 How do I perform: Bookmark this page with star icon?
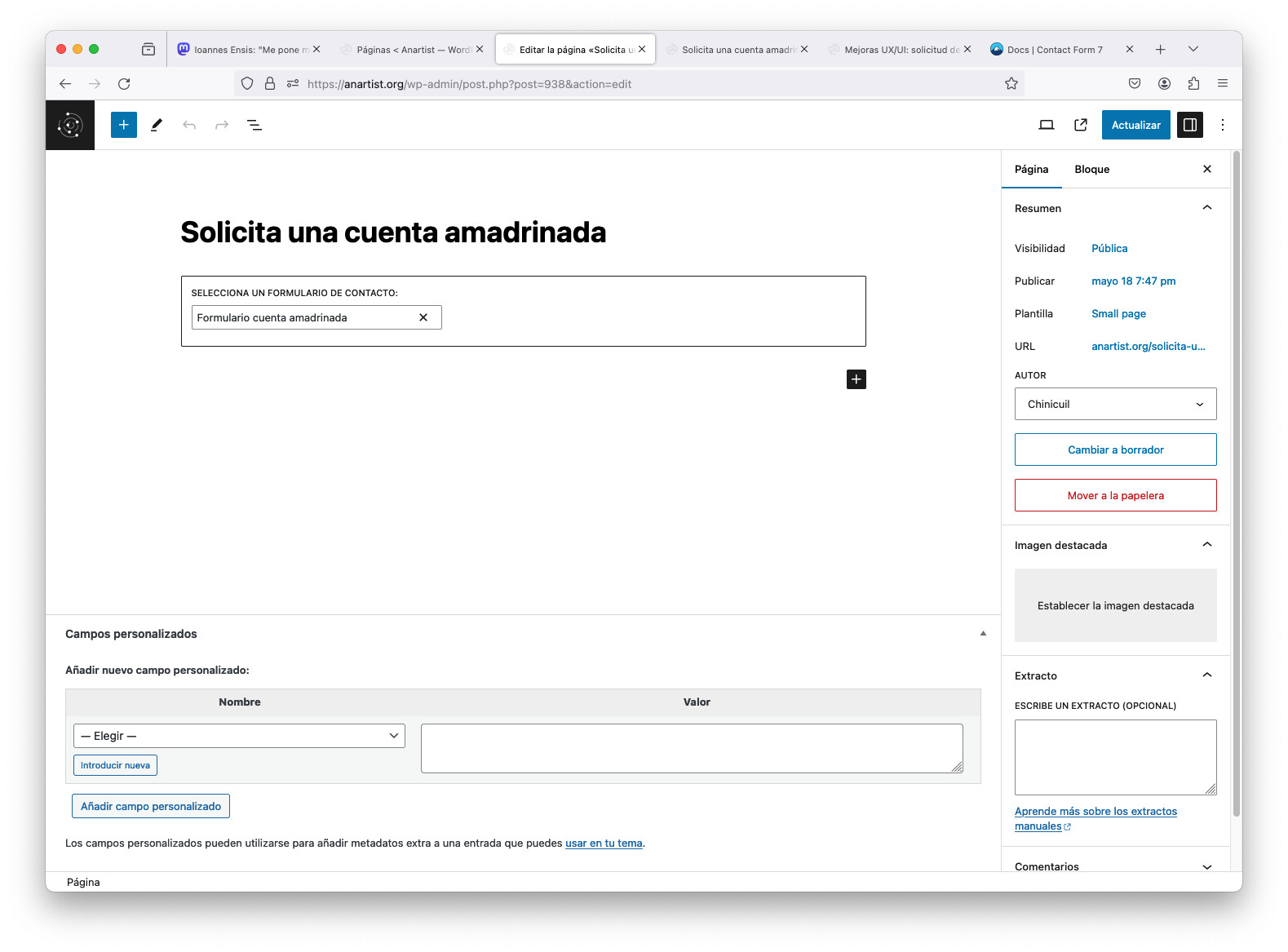point(1011,83)
